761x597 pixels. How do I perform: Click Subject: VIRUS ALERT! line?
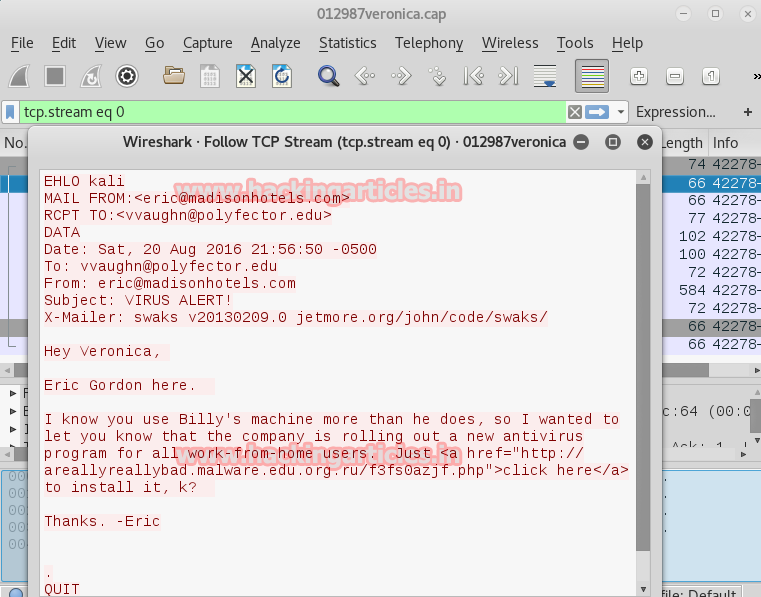click(138, 300)
